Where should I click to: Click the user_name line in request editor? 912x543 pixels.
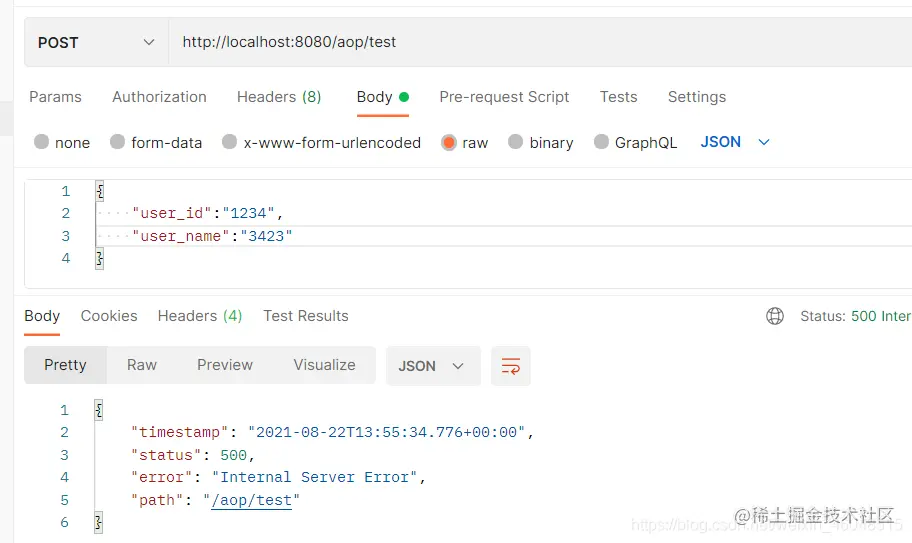[212, 236]
